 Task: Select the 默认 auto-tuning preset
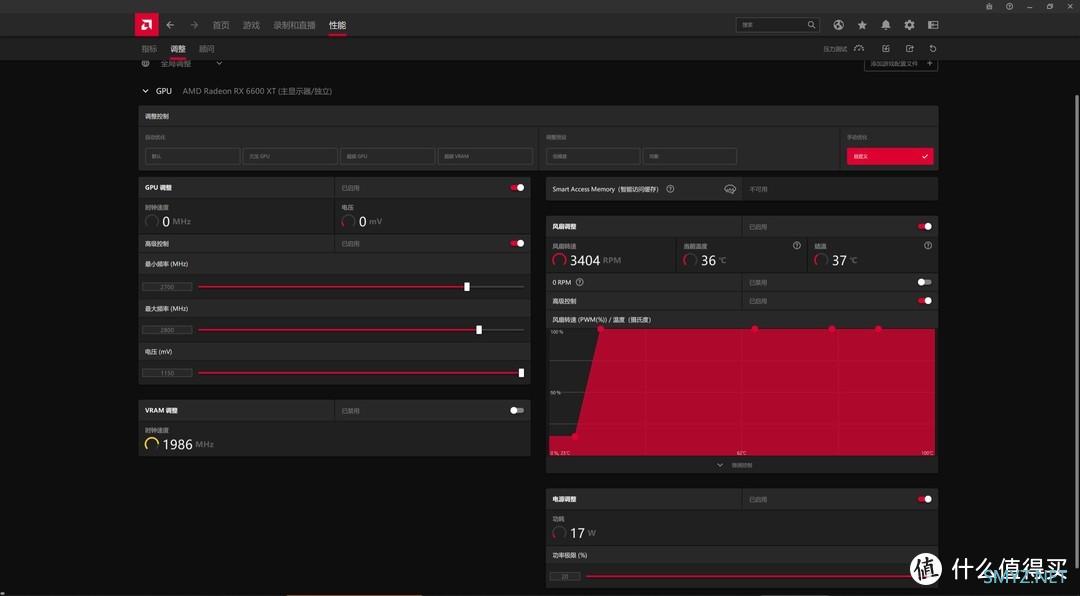click(x=192, y=156)
